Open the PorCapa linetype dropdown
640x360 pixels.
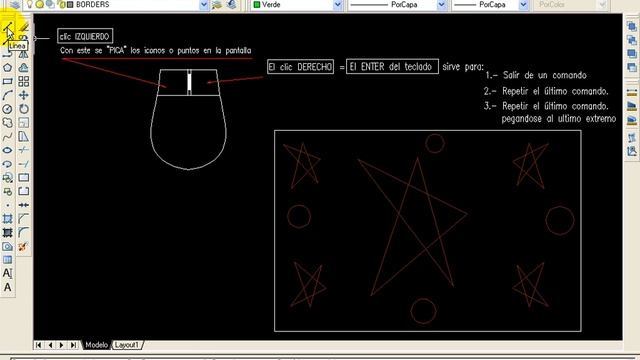pos(441,5)
